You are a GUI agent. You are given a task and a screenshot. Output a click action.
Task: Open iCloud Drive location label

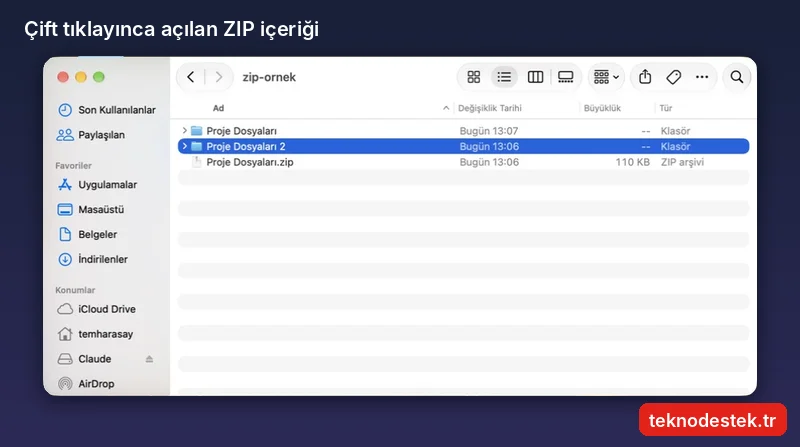click(107, 309)
